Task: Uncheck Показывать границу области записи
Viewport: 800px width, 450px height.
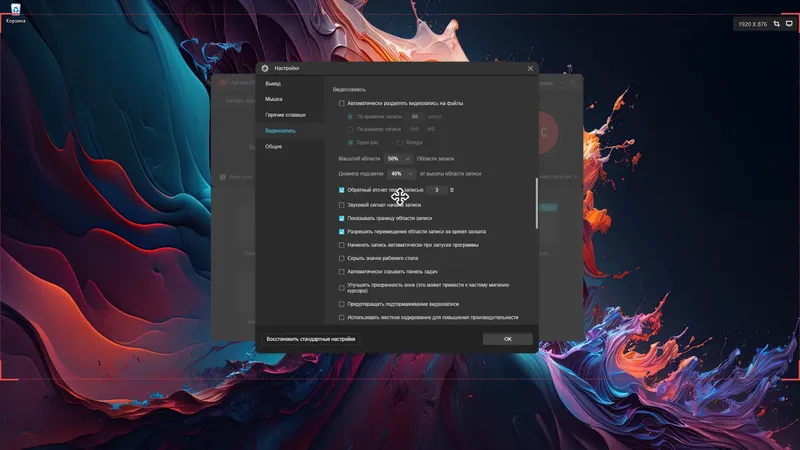Action: click(x=342, y=218)
